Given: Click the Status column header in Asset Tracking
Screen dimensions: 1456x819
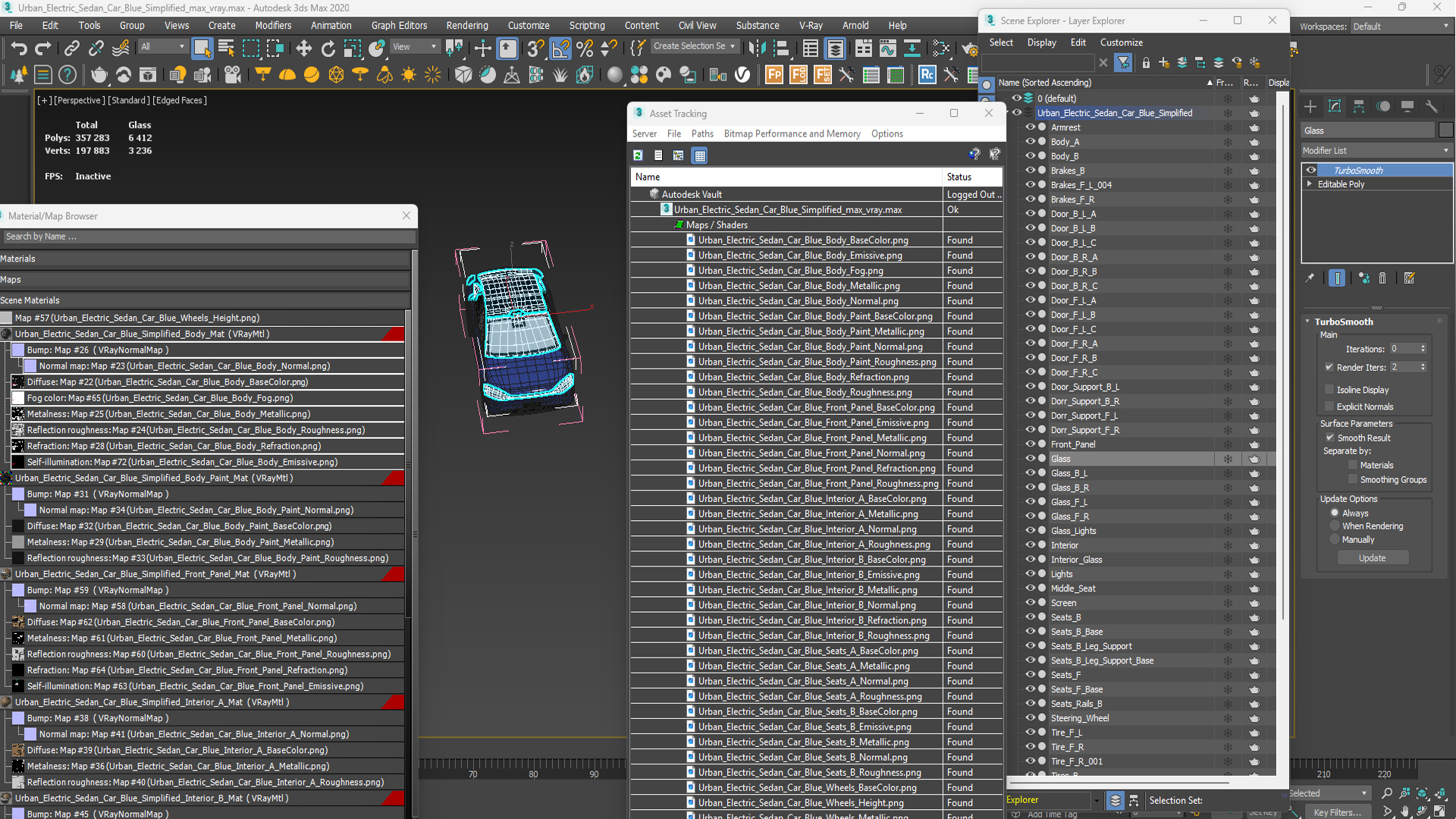Looking at the screenshot, I should [x=972, y=177].
